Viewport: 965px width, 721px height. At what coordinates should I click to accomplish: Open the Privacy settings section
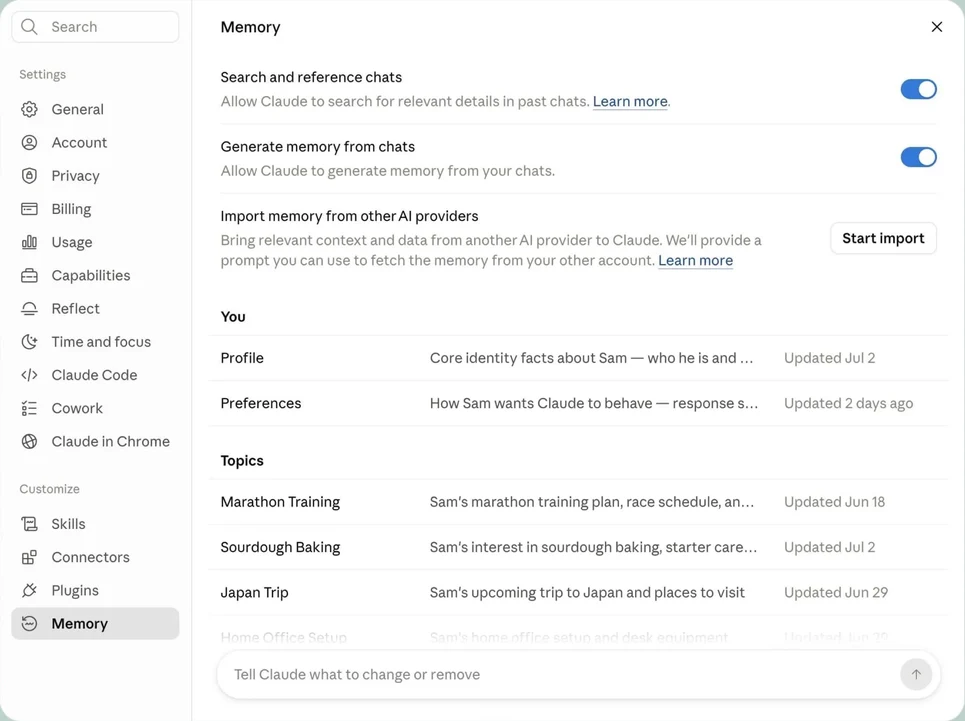point(95,175)
